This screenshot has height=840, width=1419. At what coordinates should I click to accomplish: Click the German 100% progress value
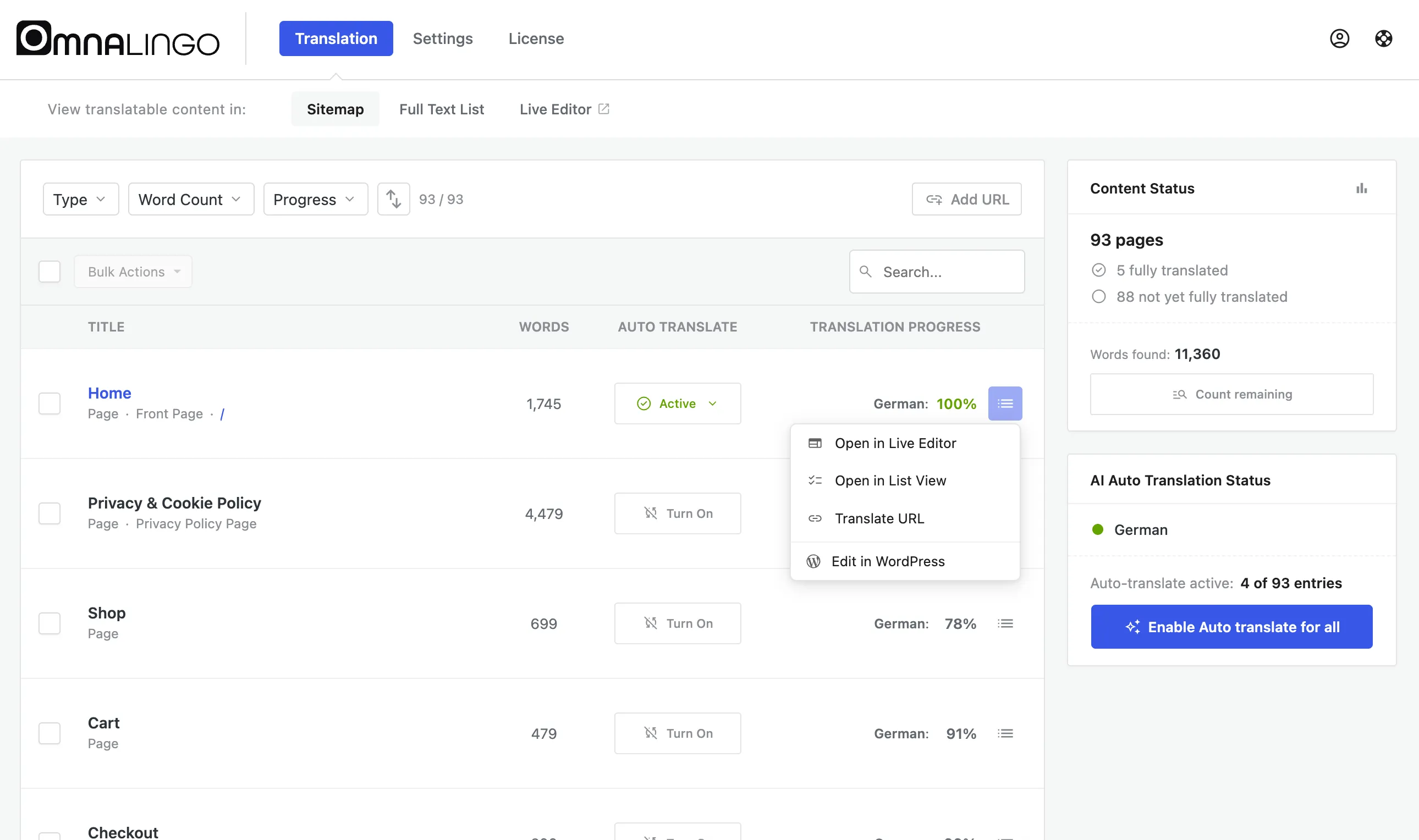coord(956,404)
